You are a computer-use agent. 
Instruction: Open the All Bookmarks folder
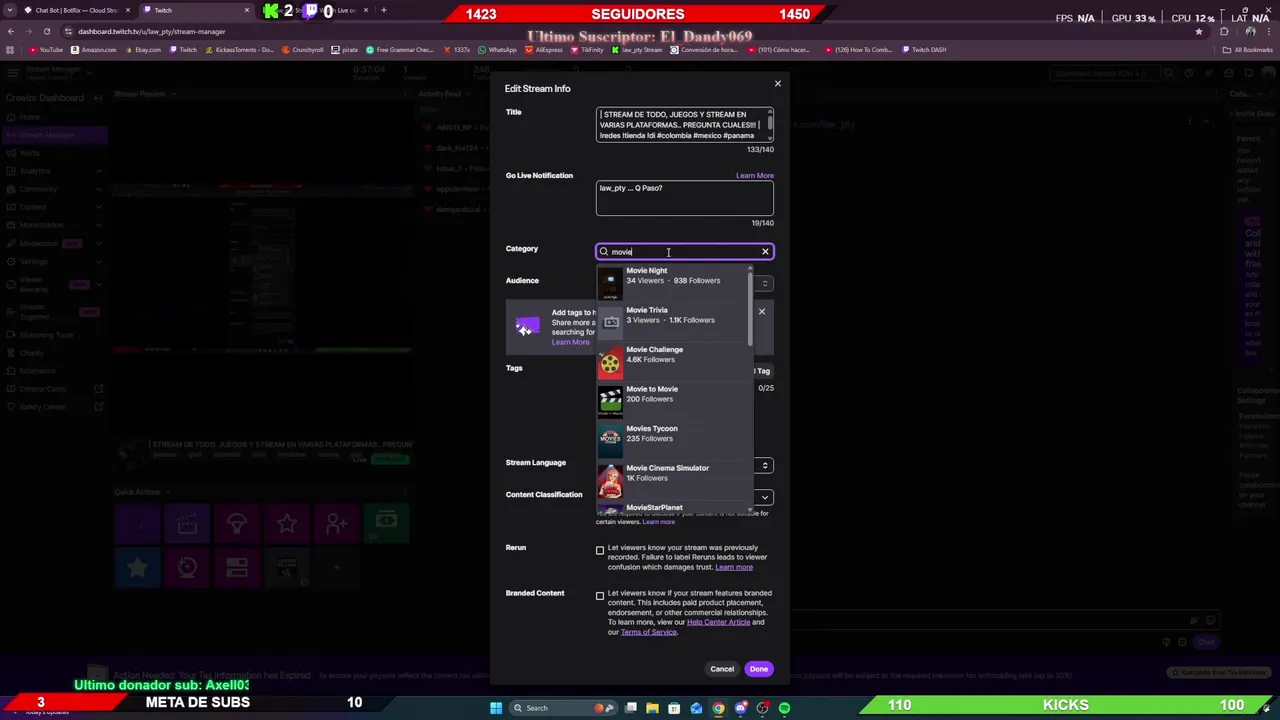coord(1248,50)
